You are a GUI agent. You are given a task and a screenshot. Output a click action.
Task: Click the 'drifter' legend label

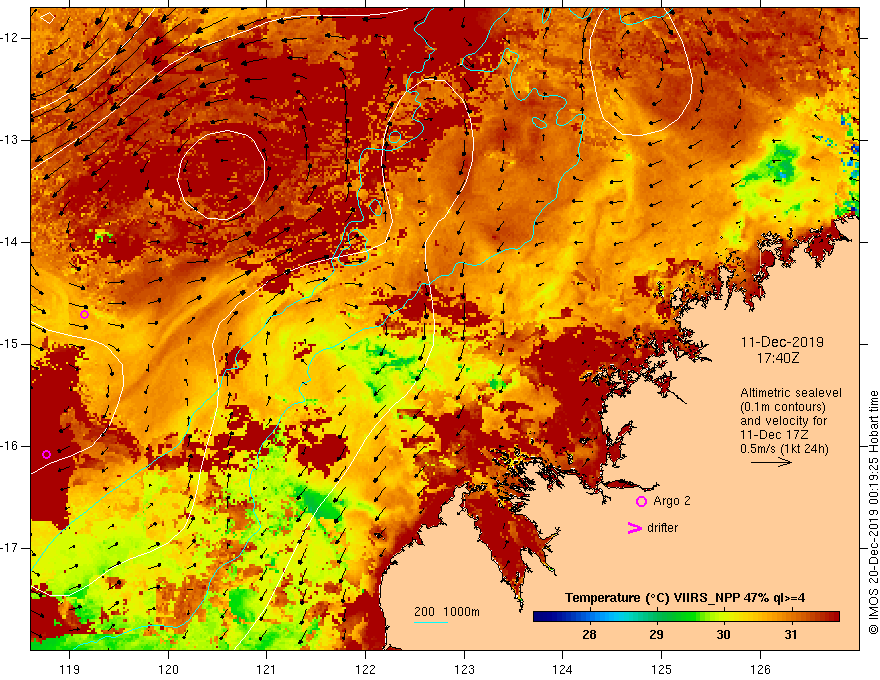662,528
